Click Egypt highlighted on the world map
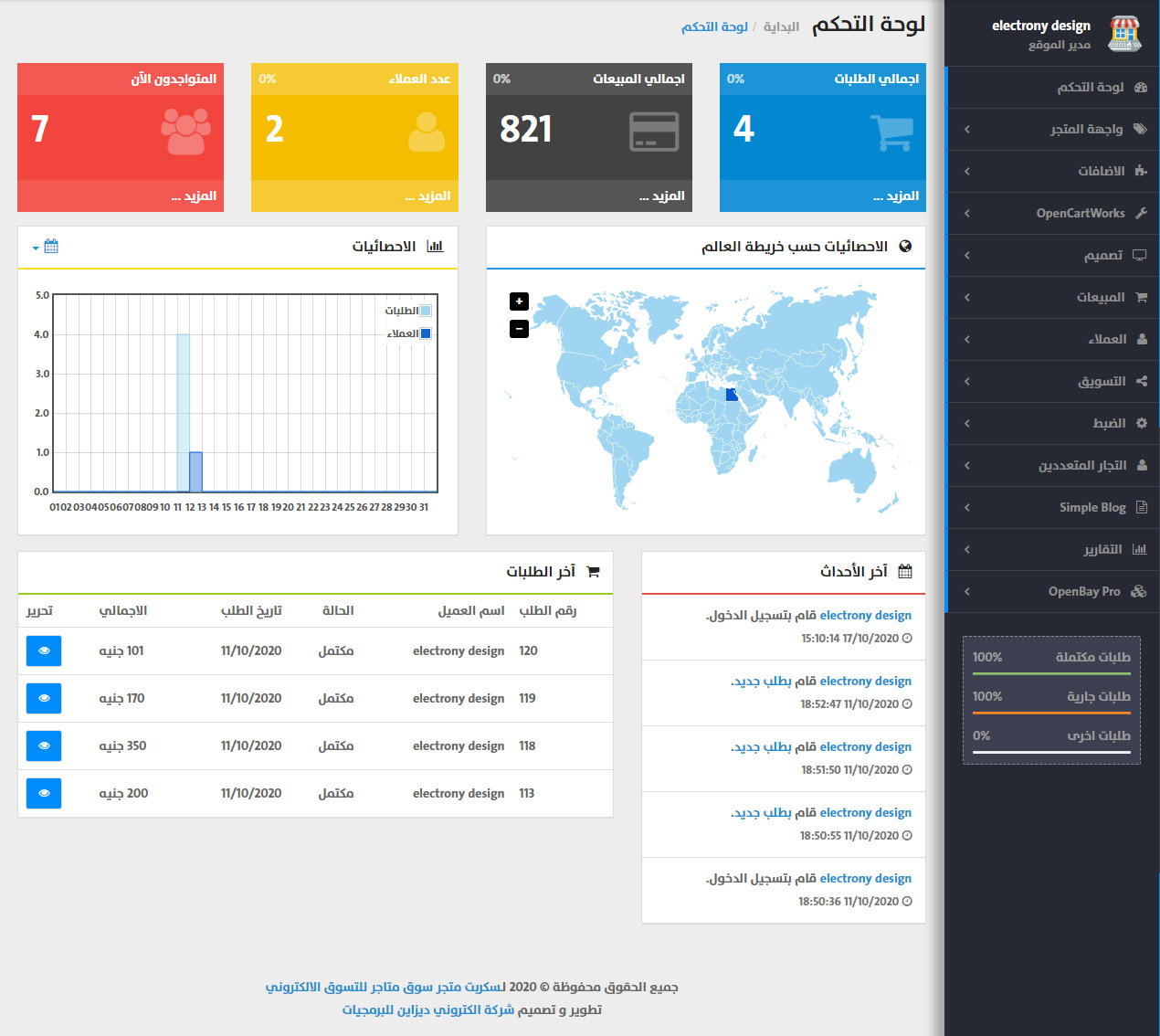 (x=732, y=395)
